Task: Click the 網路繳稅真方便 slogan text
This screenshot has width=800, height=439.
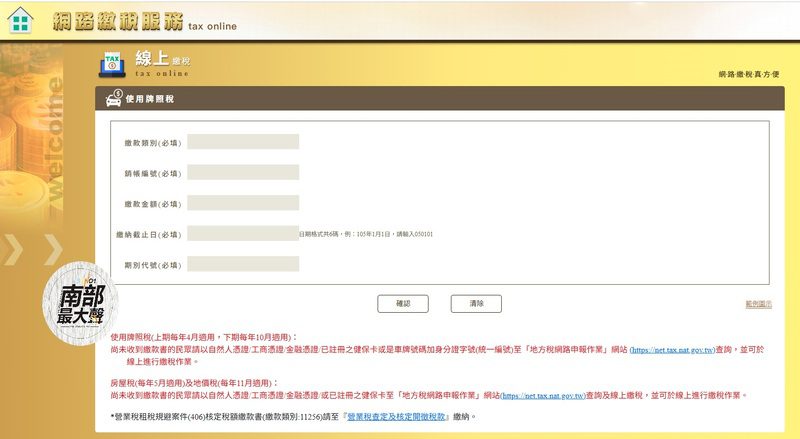Action: pos(748,75)
